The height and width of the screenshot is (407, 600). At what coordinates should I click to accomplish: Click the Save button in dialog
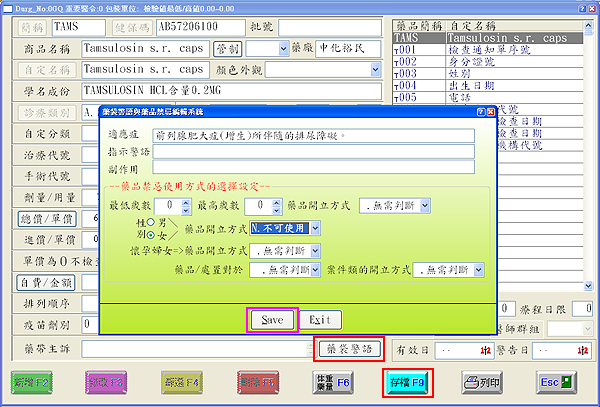pos(272,320)
